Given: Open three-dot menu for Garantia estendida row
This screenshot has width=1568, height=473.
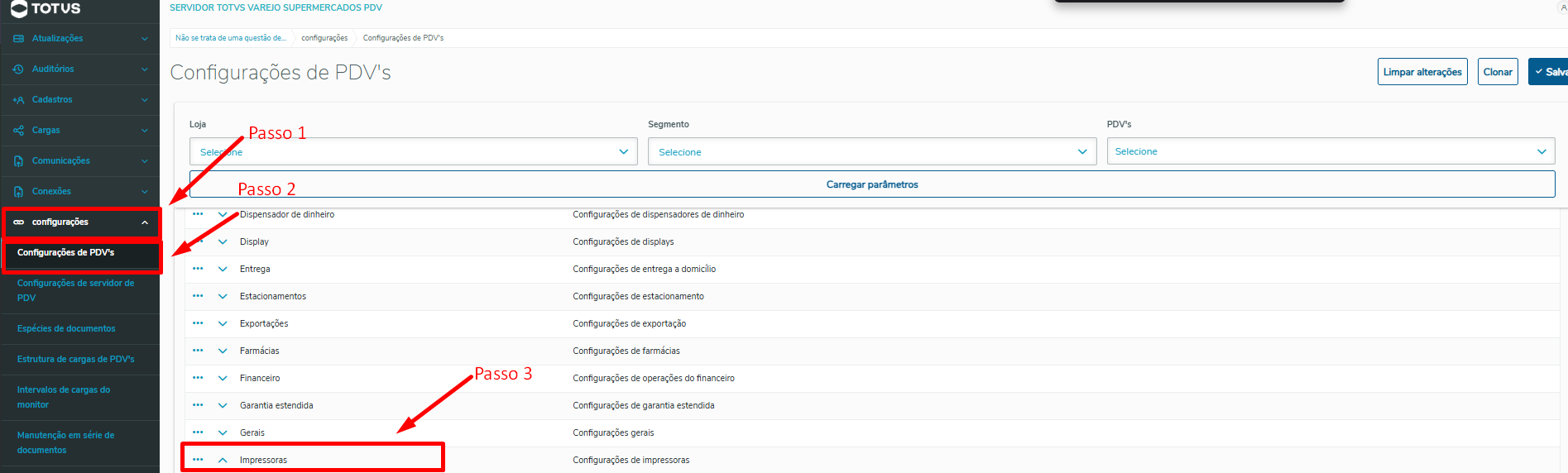Looking at the screenshot, I should pos(198,404).
